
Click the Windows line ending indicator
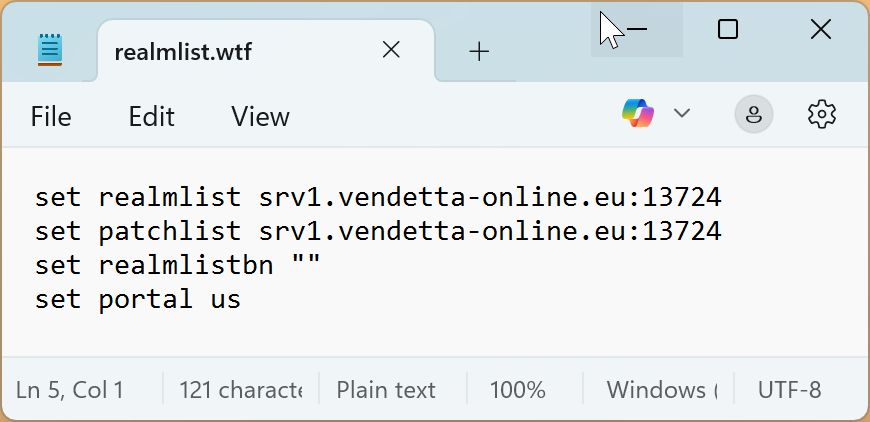pos(662,390)
